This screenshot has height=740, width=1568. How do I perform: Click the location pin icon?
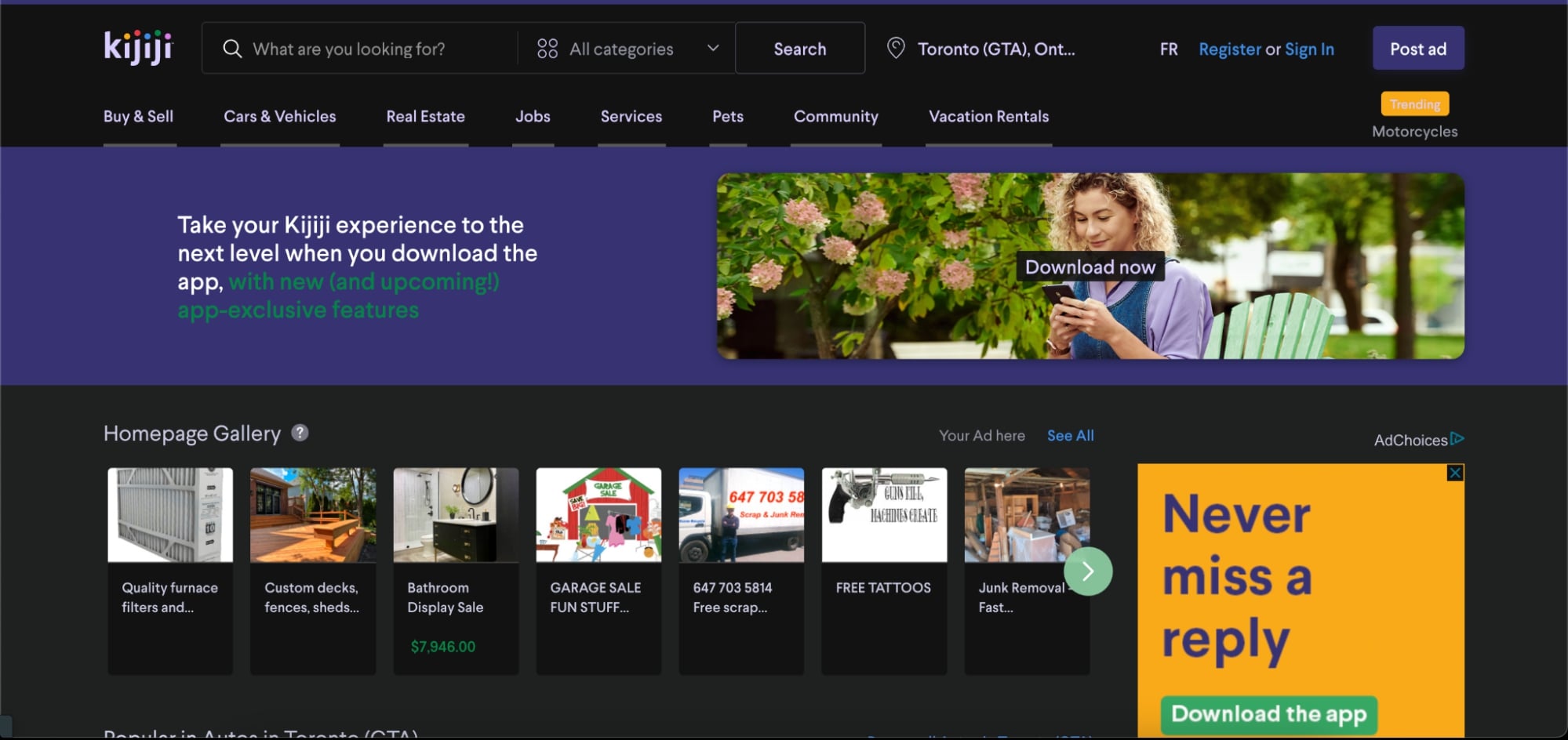click(x=896, y=49)
